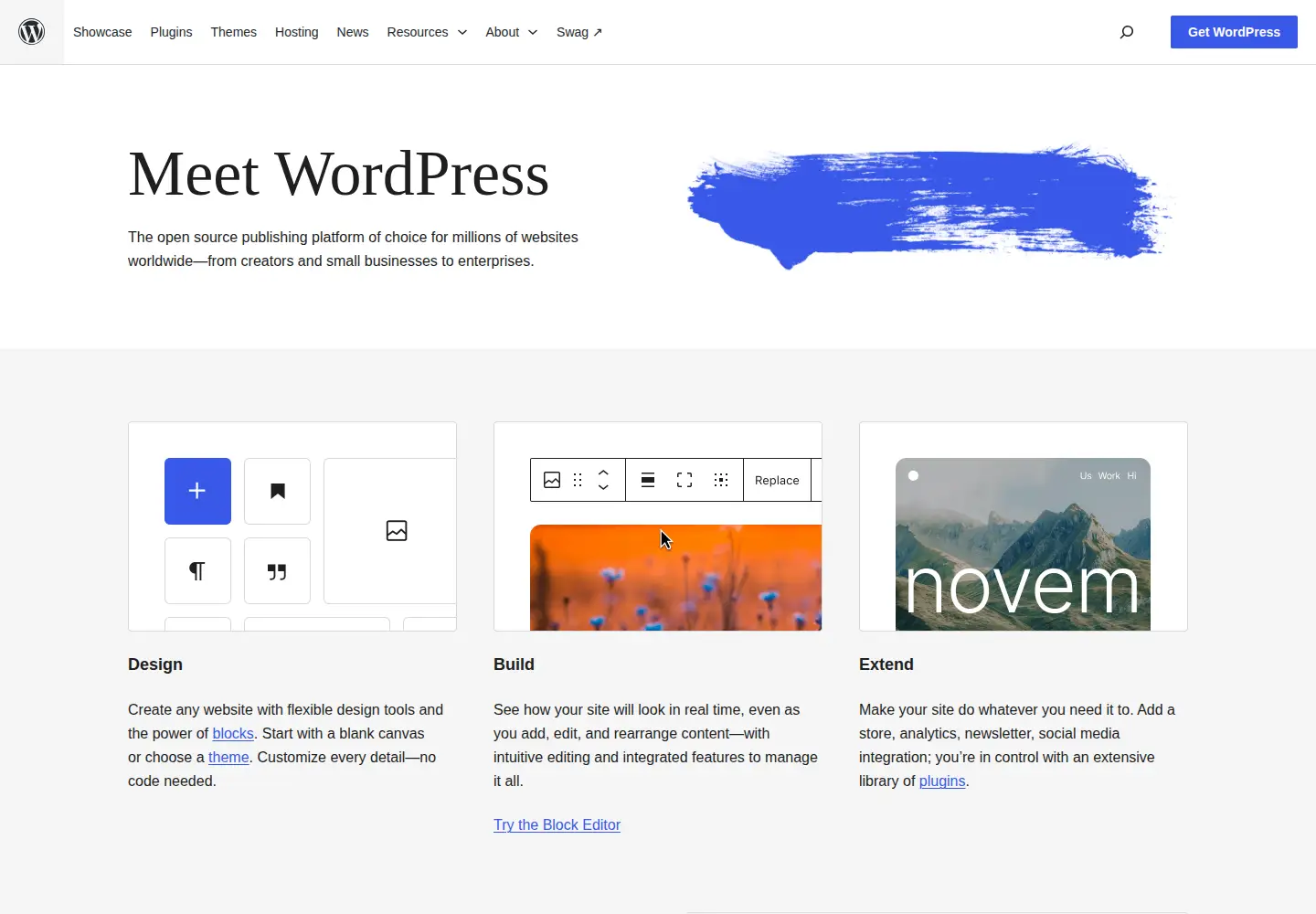Click the align icon in block toolbar
Viewport: 1316px width, 914px height.
point(648,480)
